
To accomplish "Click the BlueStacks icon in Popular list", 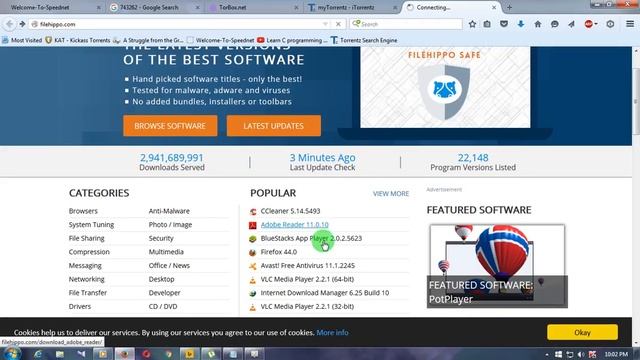I will tap(253, 239).
